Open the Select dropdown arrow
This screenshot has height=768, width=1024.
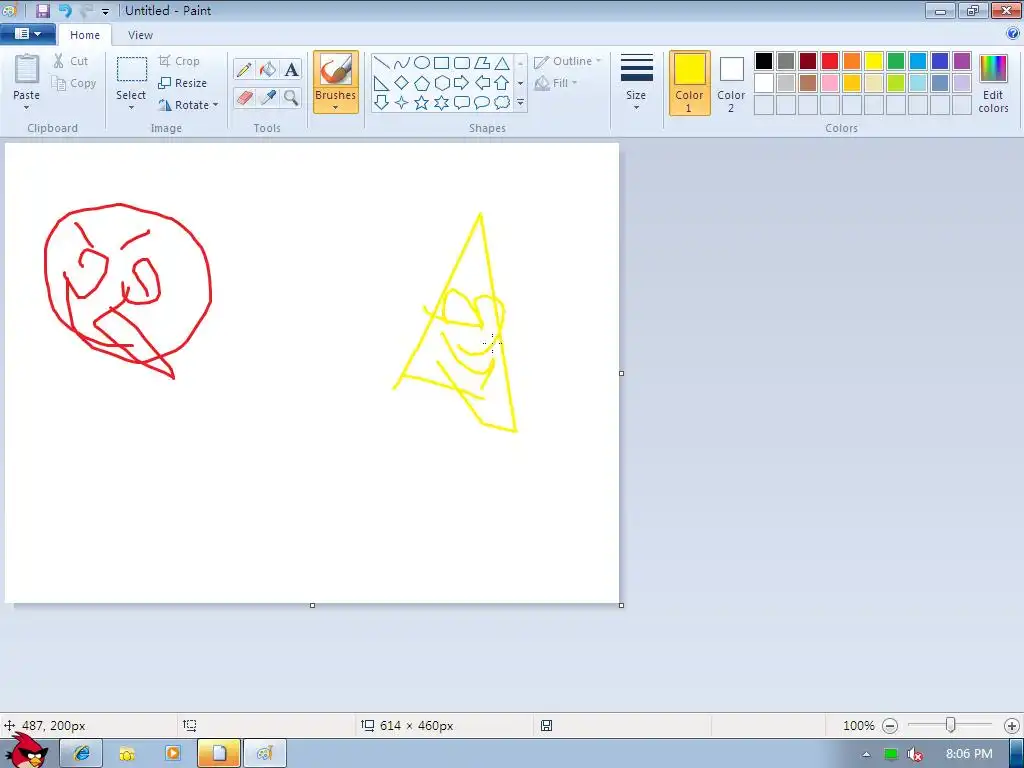131,108
